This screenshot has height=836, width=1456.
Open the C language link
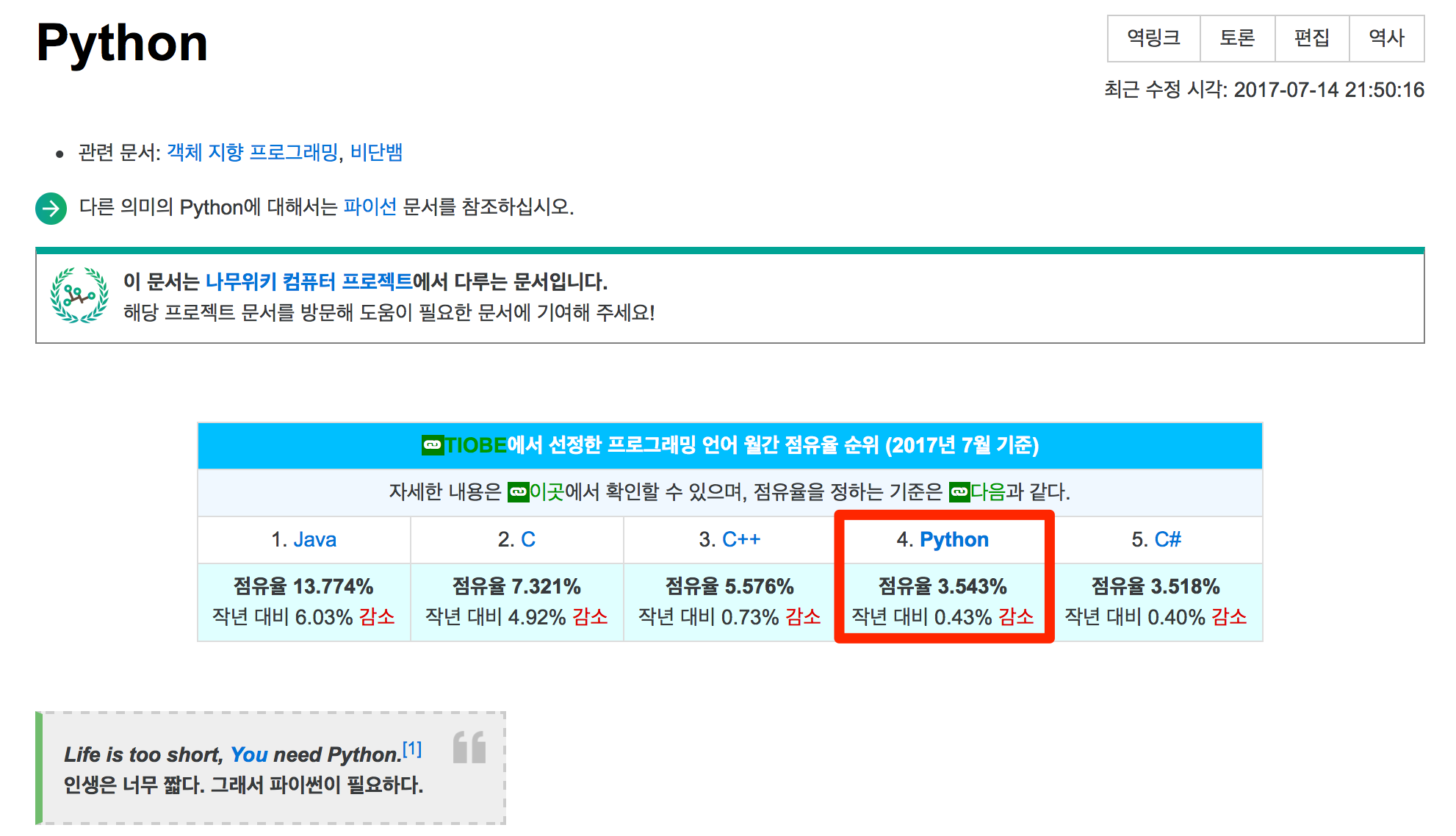click(x=527, y=539)
